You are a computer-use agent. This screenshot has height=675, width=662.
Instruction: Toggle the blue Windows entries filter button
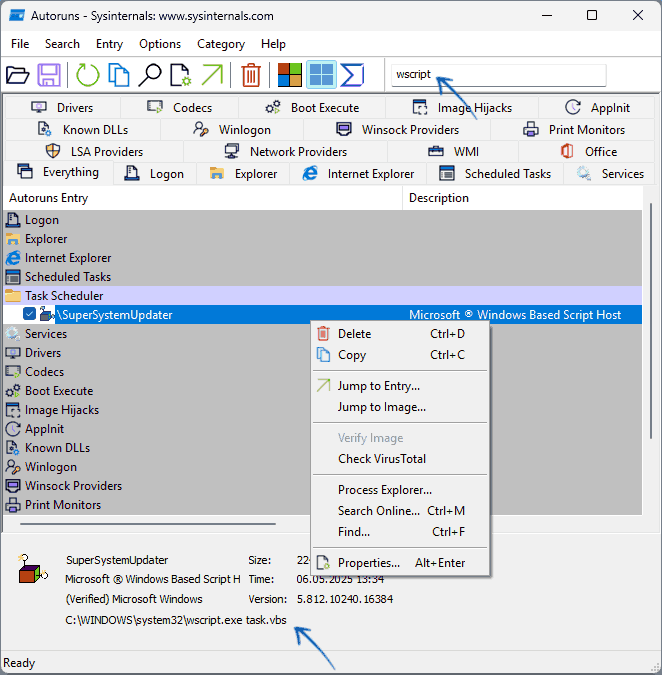(x=321, y=75)
